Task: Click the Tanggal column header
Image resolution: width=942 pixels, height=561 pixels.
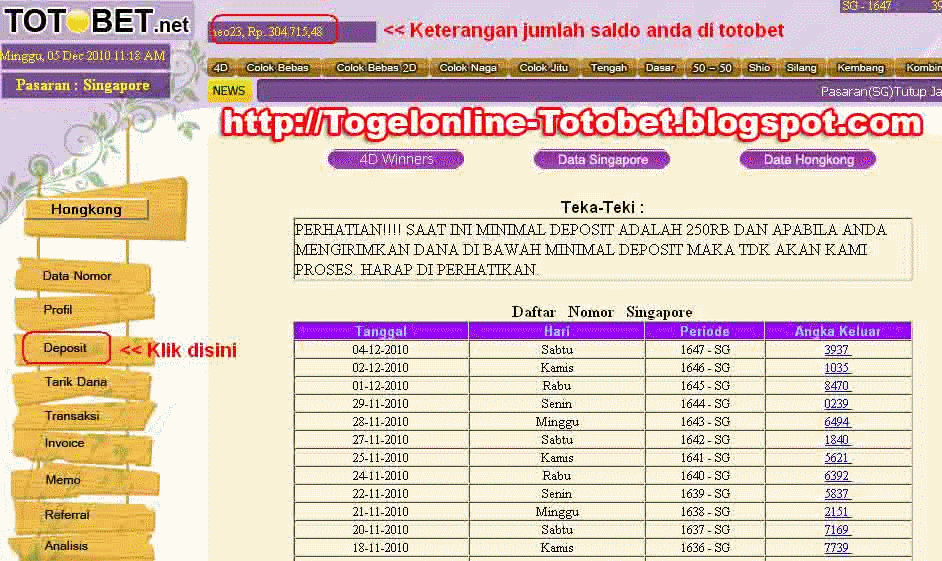Action: [381, 331]
